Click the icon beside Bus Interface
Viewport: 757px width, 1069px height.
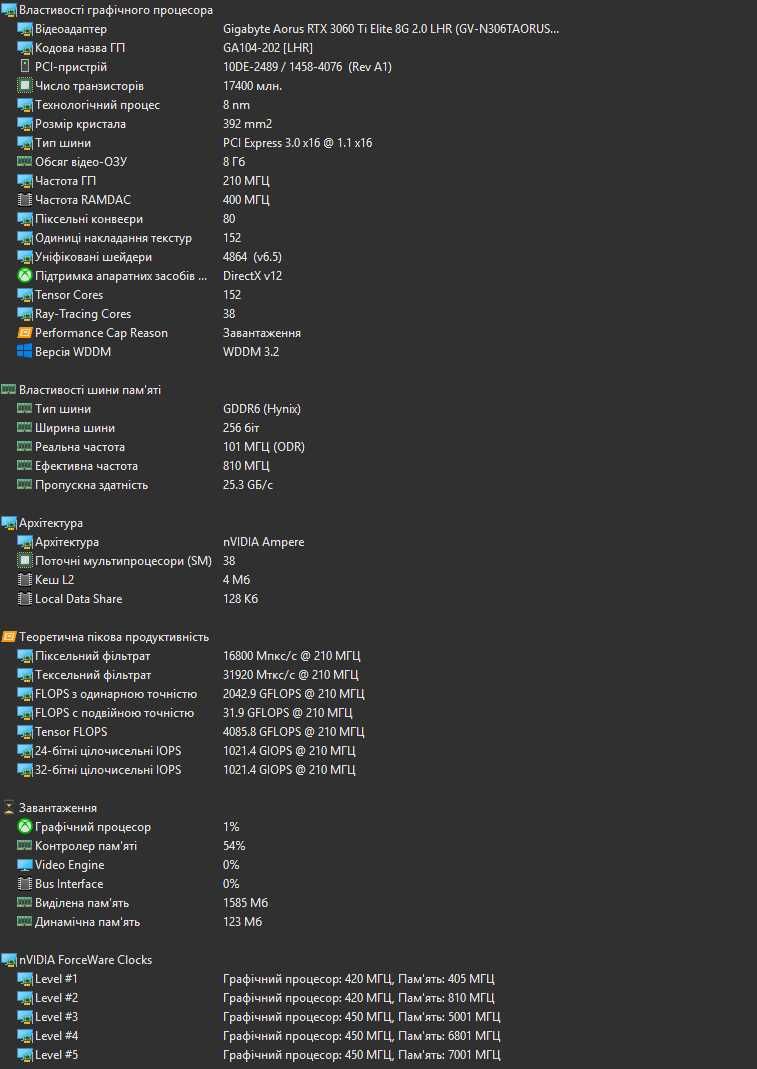(25, 884)
